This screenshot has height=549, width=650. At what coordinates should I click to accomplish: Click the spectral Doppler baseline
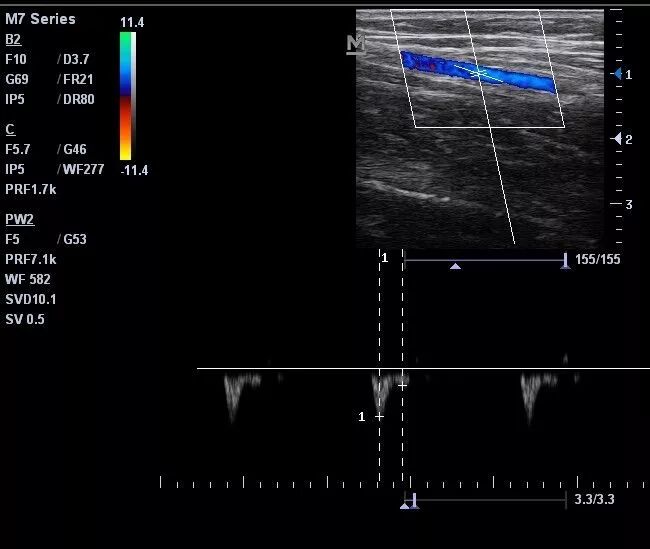(423, 368)
